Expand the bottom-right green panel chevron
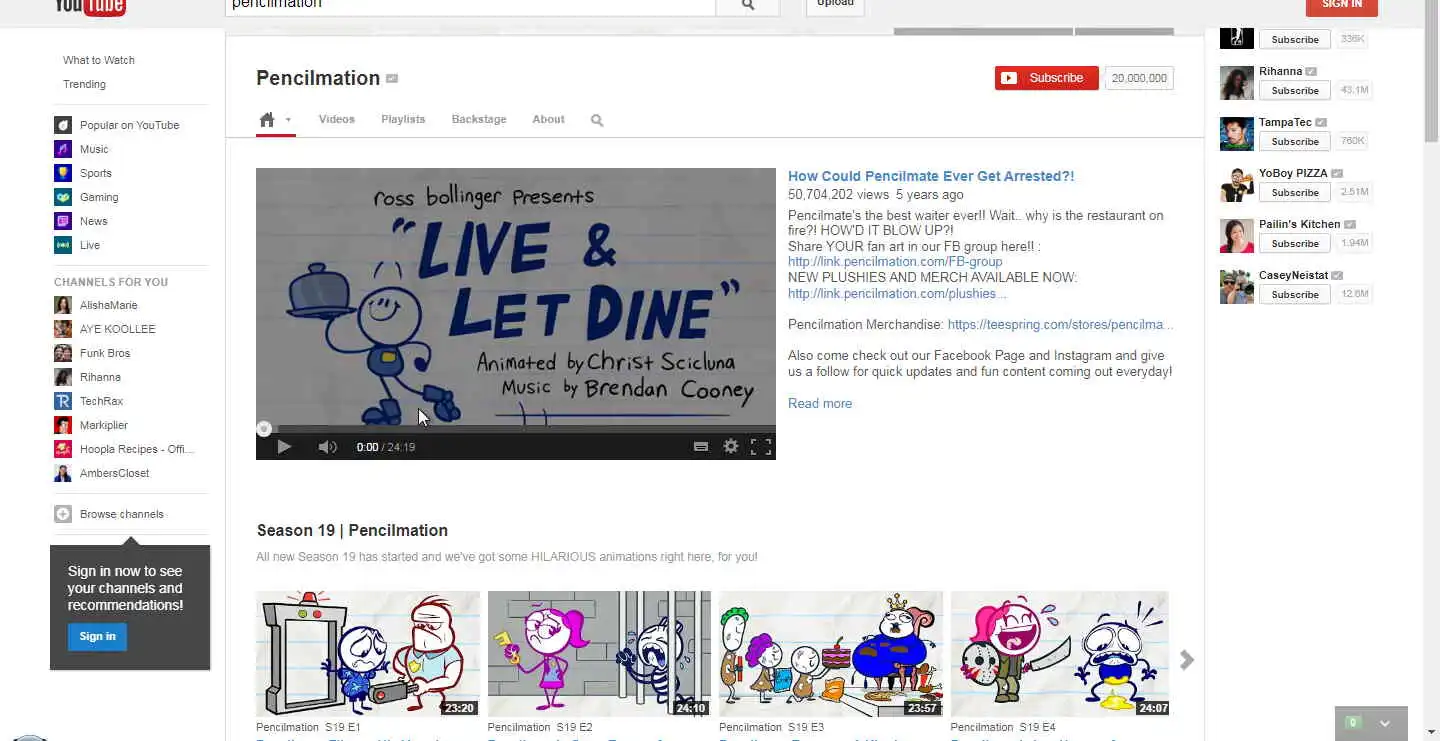The width and height of the screenshot is (1440, 741). 1385,723
